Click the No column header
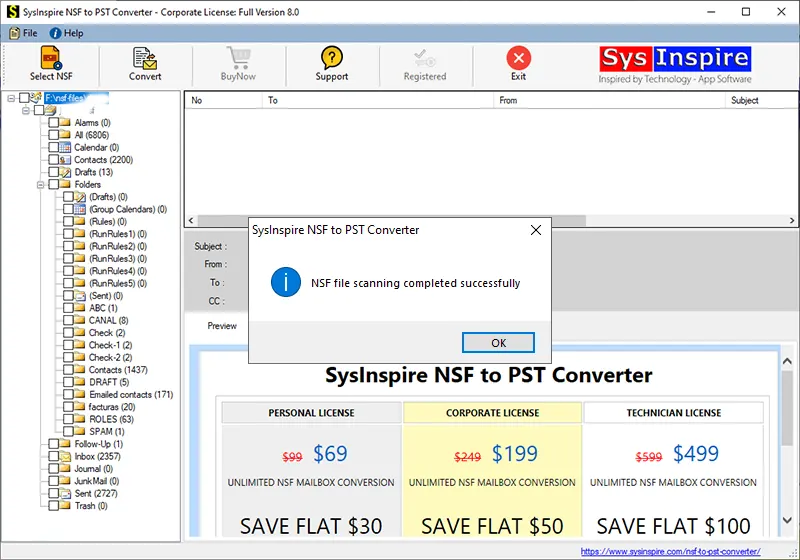800x560 pixels. pyautogui.click(x=223, y=100)
